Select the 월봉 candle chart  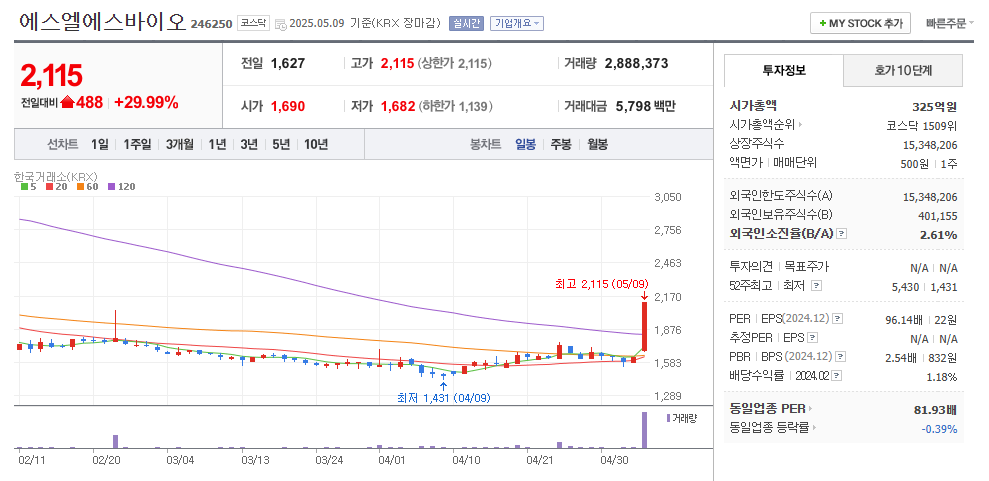tap(597, 144)
